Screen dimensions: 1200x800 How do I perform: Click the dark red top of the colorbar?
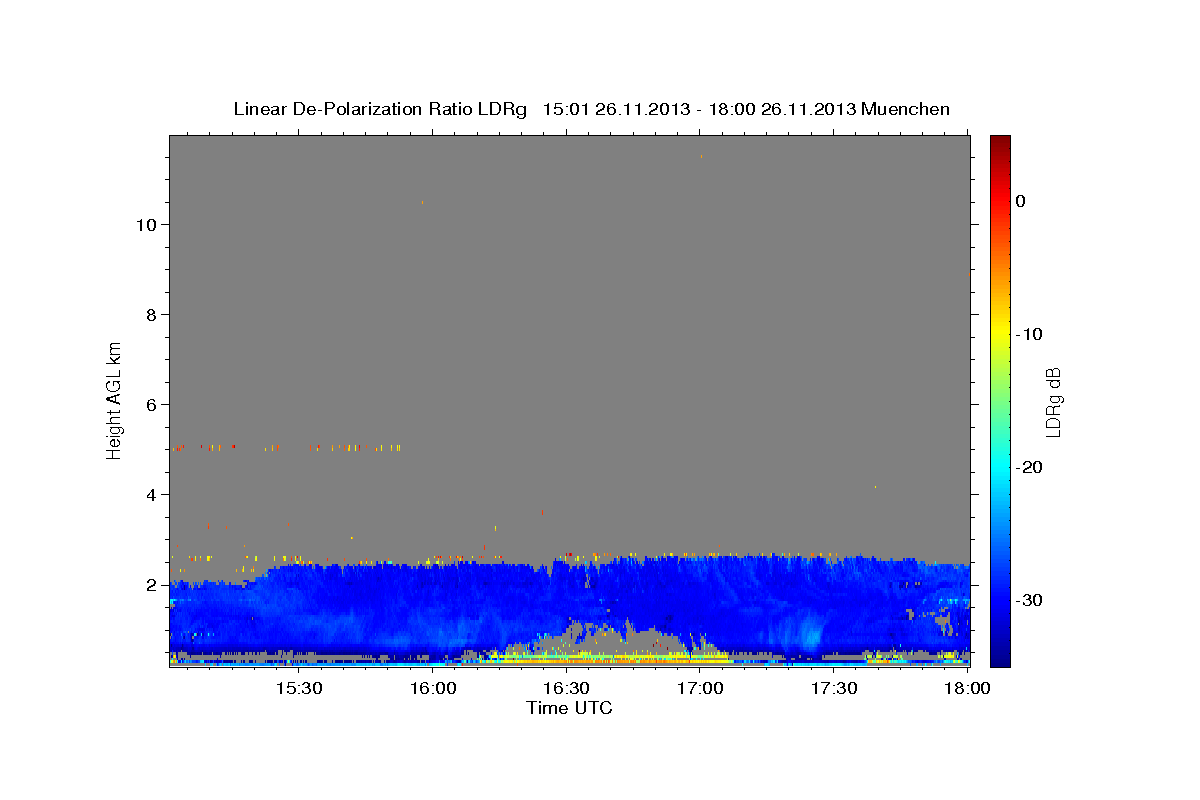point(1000,145)
